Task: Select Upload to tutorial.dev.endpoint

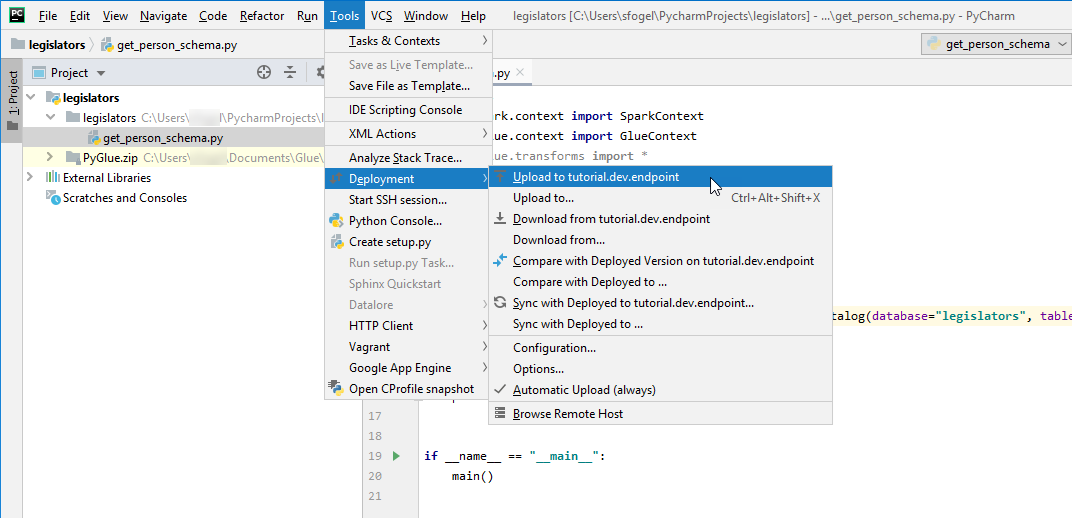Action: pyautogui.click(x=595, y=177)
